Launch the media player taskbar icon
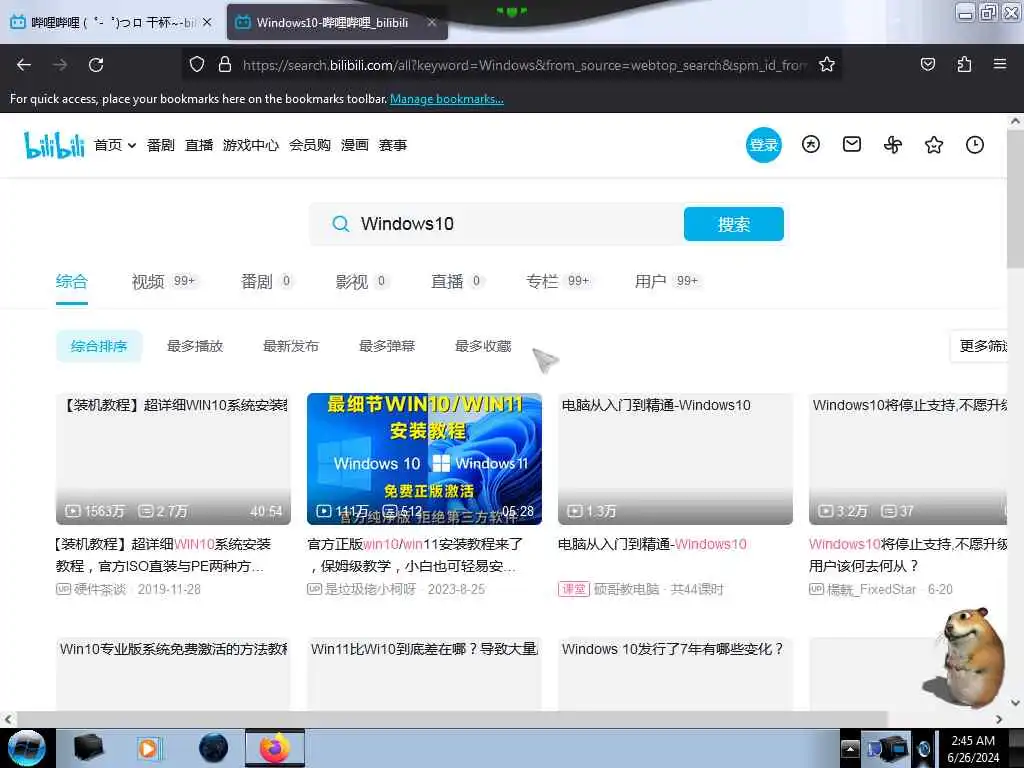Image resolution: width=1024 pixels, height=768 pixels. pyautogui.click(x=149, y=748)
